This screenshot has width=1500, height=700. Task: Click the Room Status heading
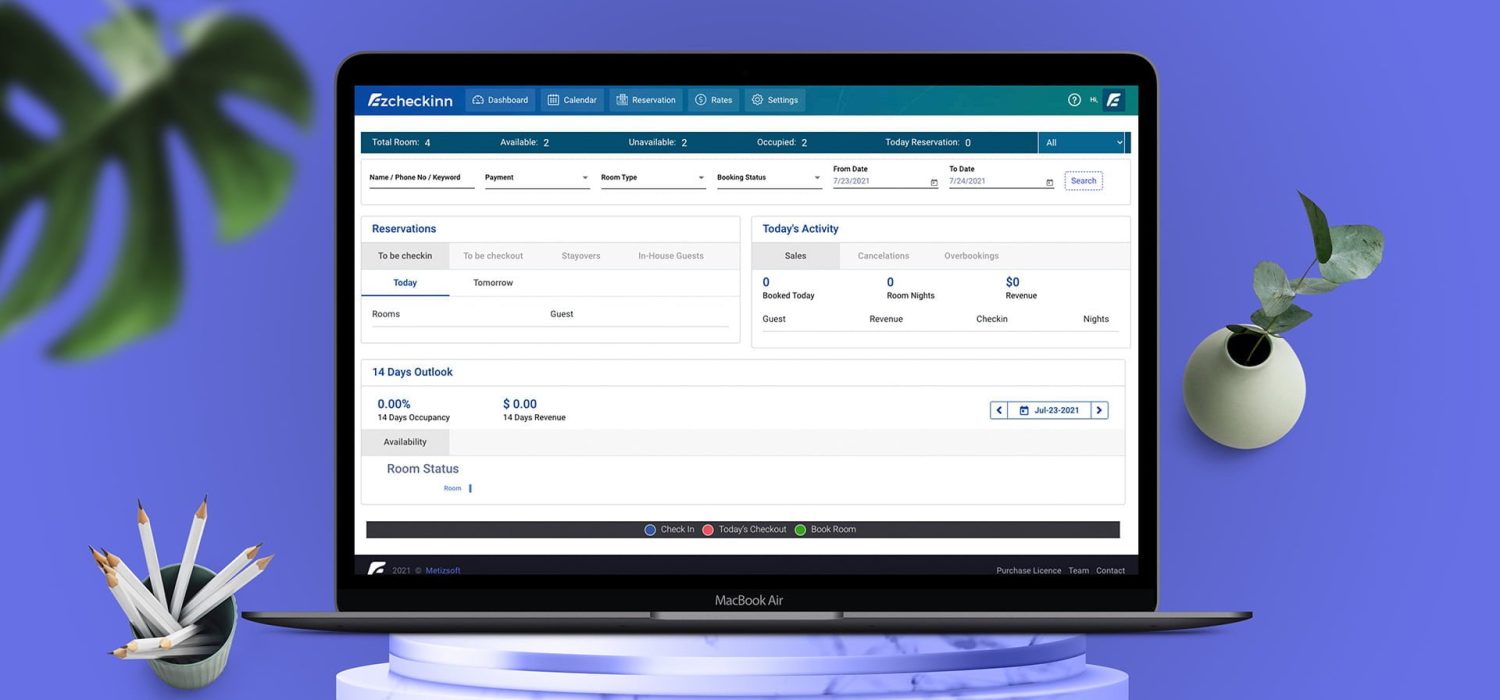(x=423, y=469)
